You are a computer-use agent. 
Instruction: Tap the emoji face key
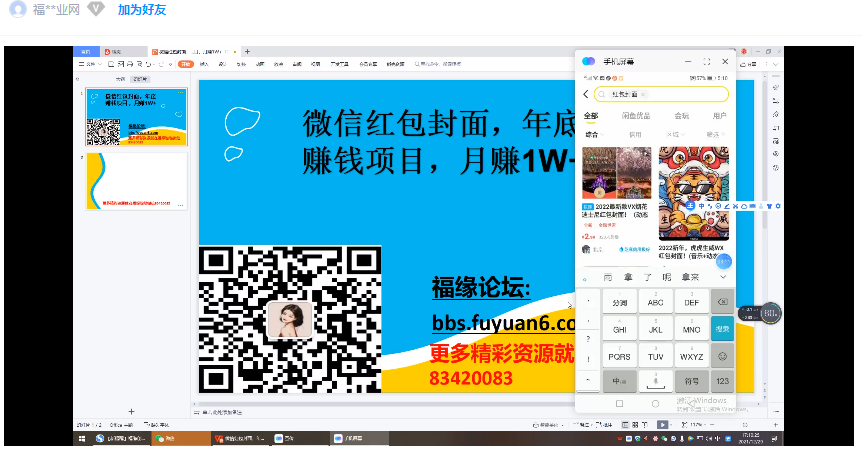click(722, 356)
